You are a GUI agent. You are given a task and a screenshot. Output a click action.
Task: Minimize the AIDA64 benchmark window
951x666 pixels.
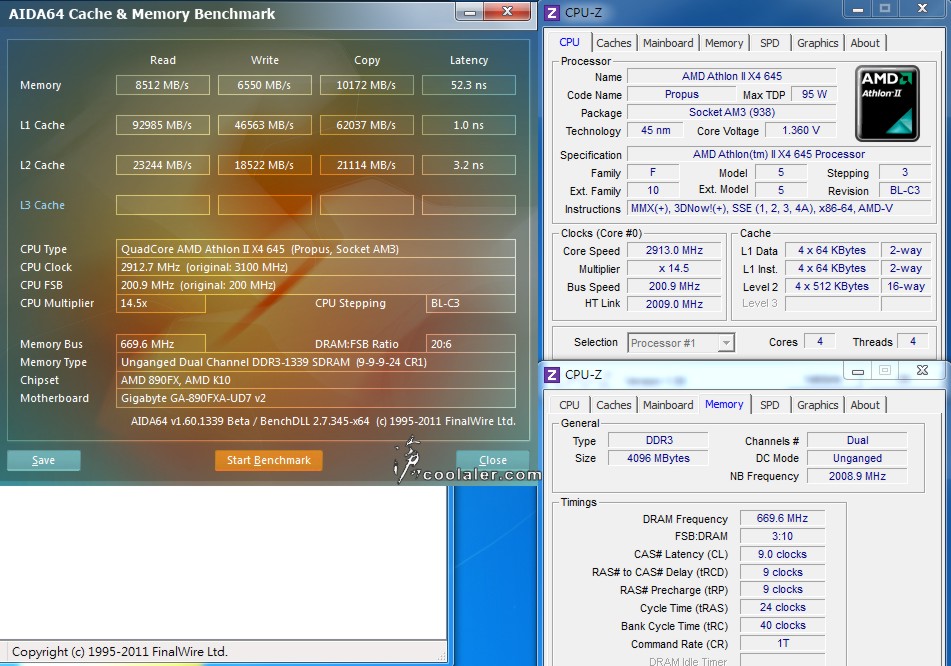(x=469, y=12)
